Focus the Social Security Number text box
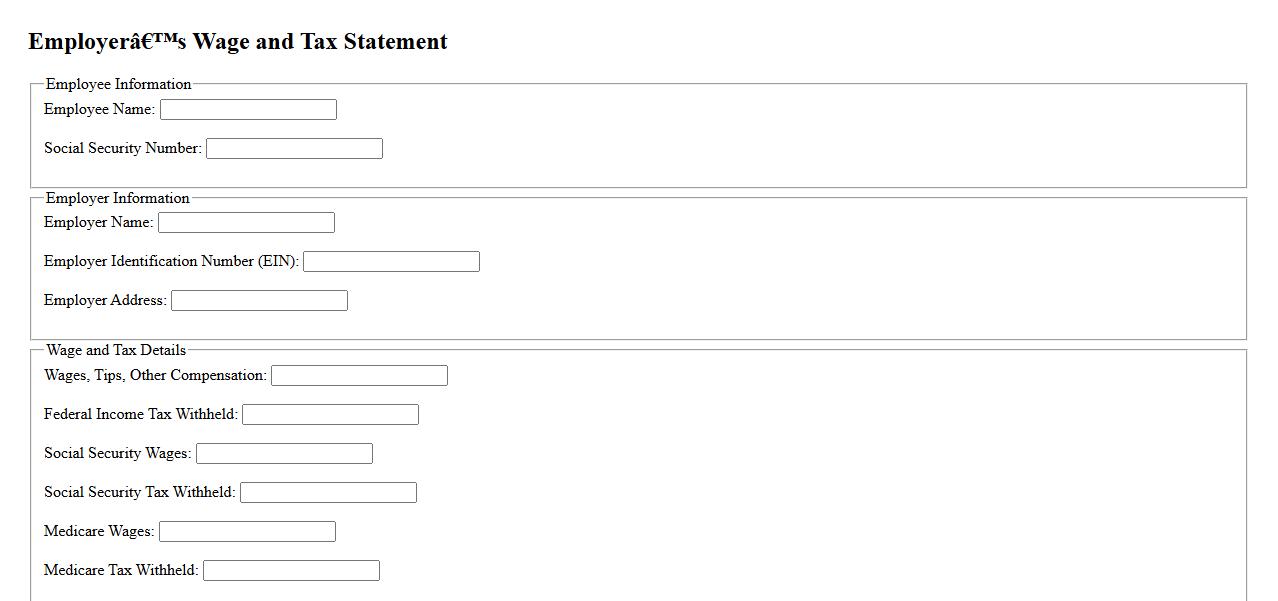The height and width of the screenshot is (601, 1278). 294,148
